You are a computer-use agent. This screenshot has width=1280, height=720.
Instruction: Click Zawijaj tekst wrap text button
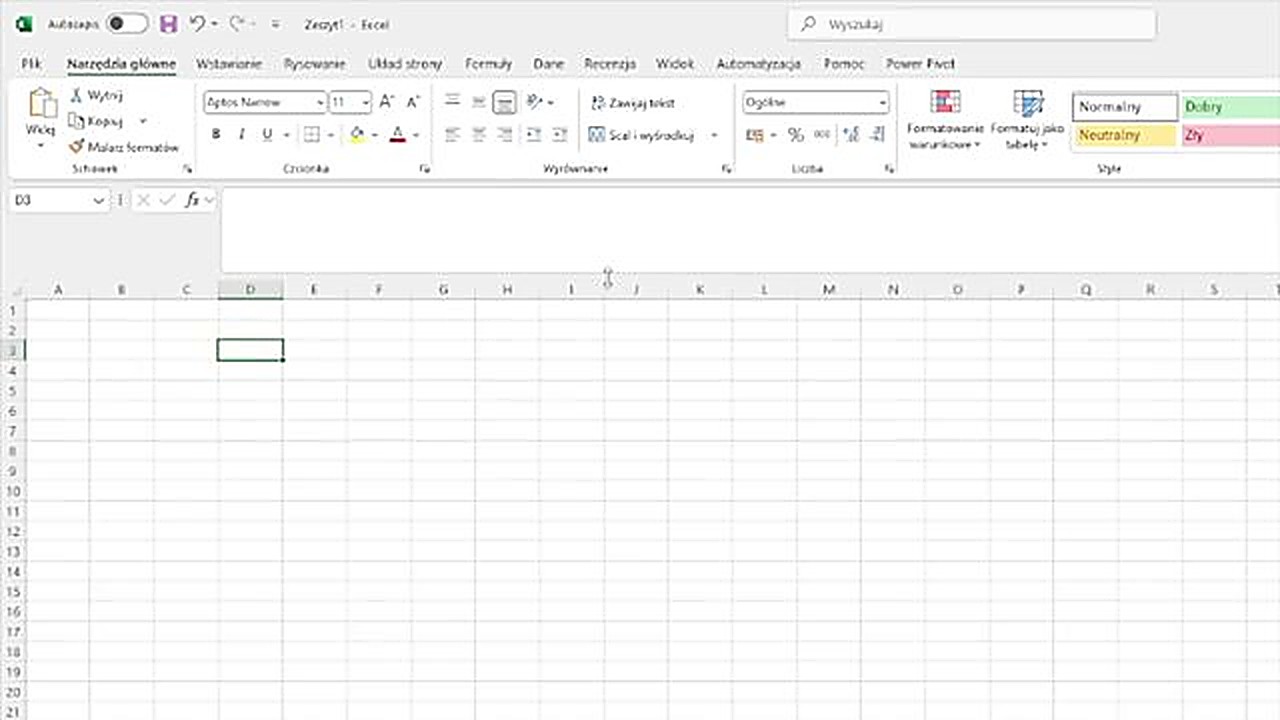tap(633, 103)
